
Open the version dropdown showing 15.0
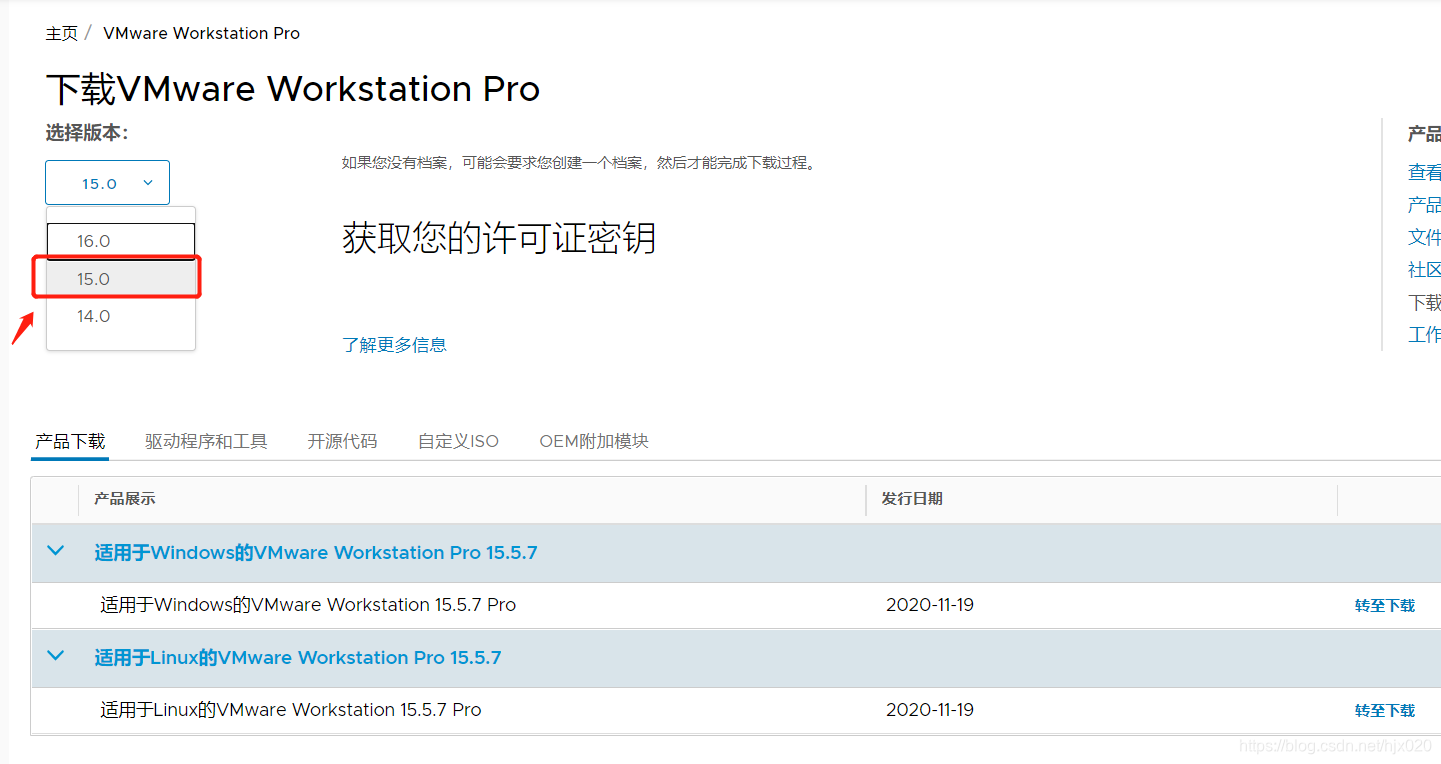coord(107,183)
